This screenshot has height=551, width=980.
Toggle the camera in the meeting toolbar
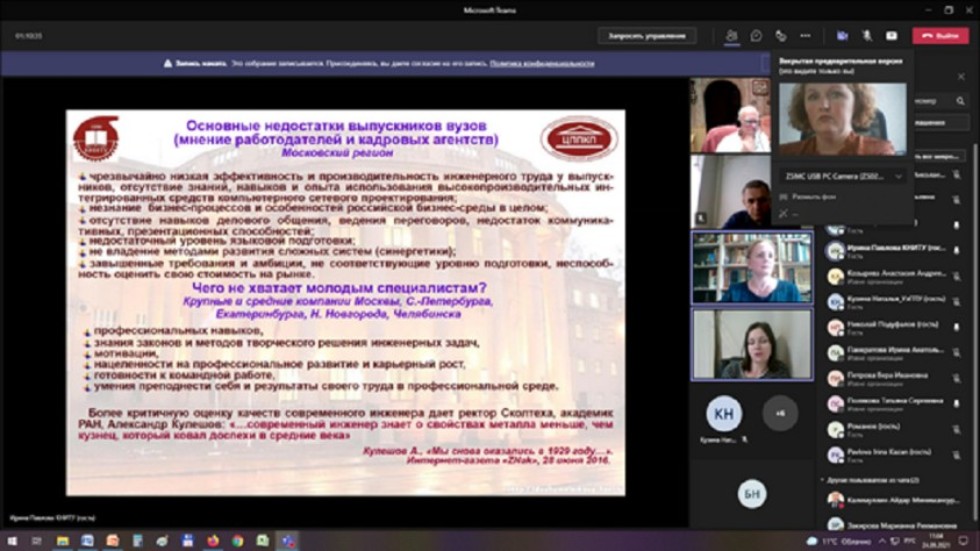click(x=842, y=36)
